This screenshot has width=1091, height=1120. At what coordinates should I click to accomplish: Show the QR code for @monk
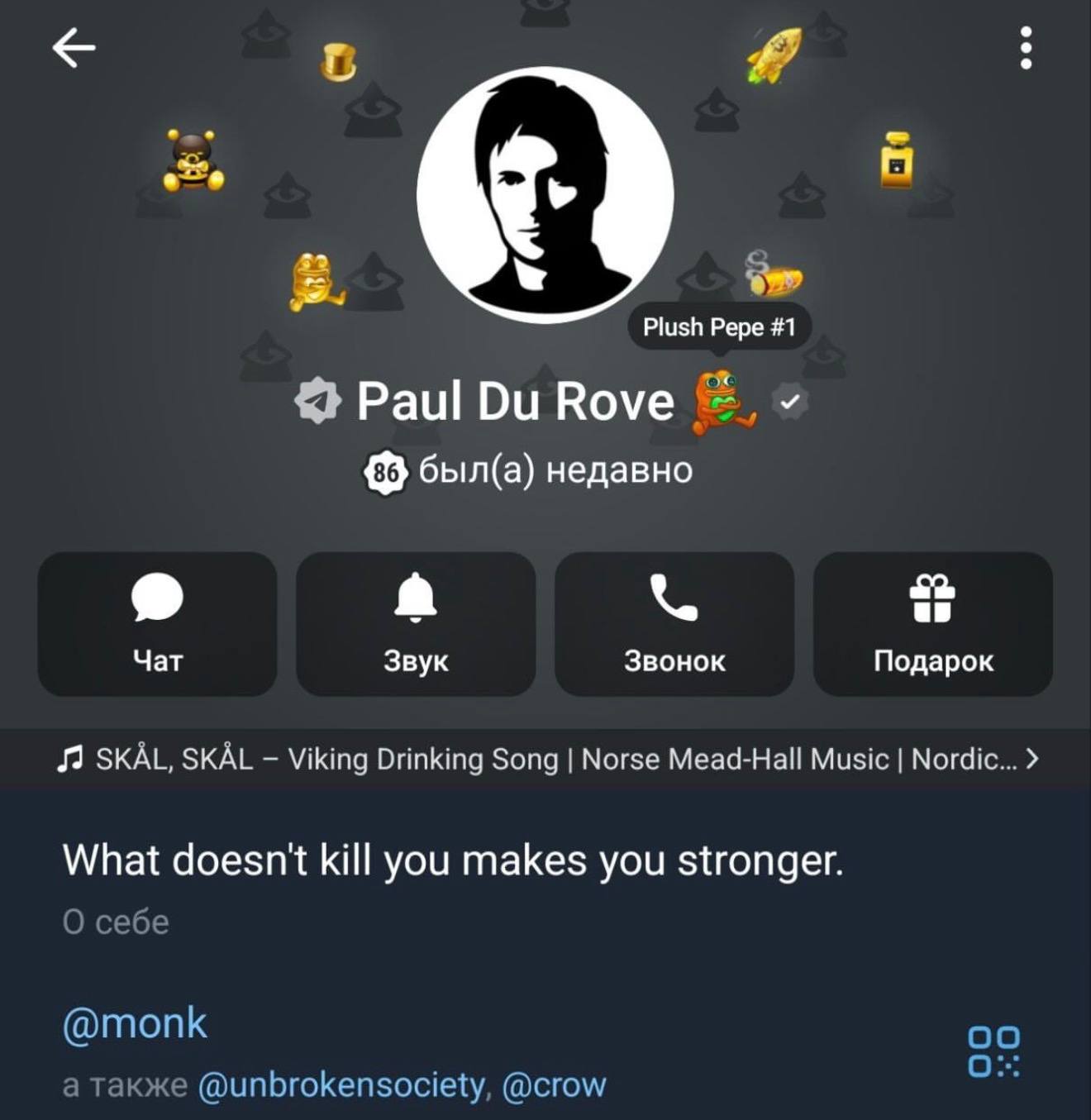[993, 1051]
